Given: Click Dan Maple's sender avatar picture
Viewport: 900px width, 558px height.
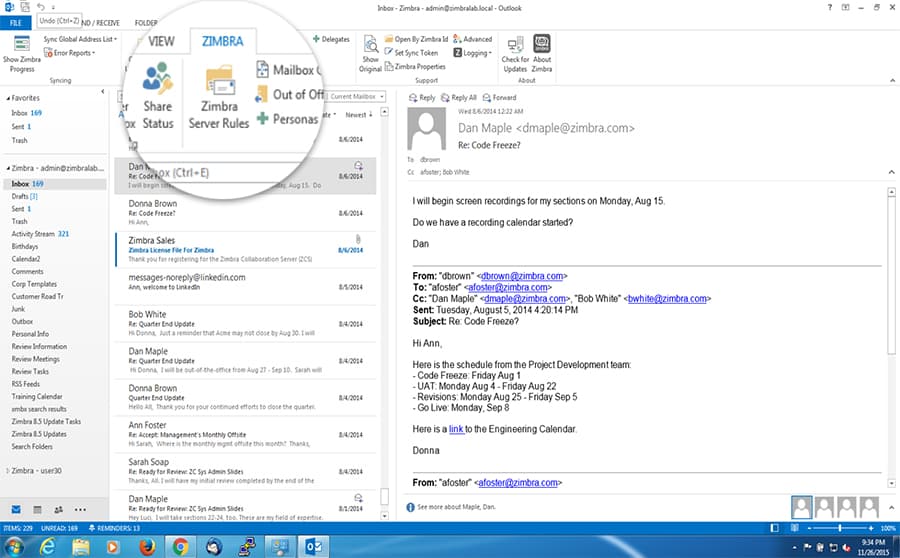Looking at the screenshot, I should tap(426, 129).
